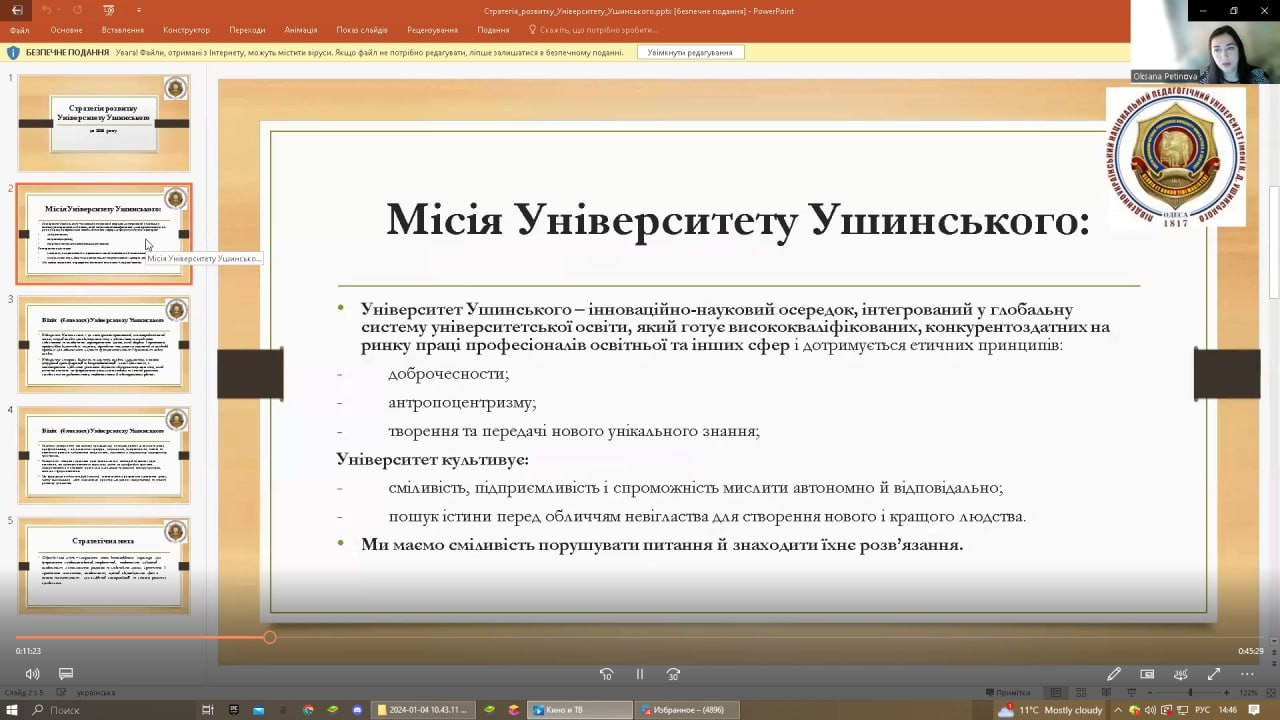Start Slide Show from status bar icon
The width and height of the screenshot is (1280, 720).
[1131, 692]
